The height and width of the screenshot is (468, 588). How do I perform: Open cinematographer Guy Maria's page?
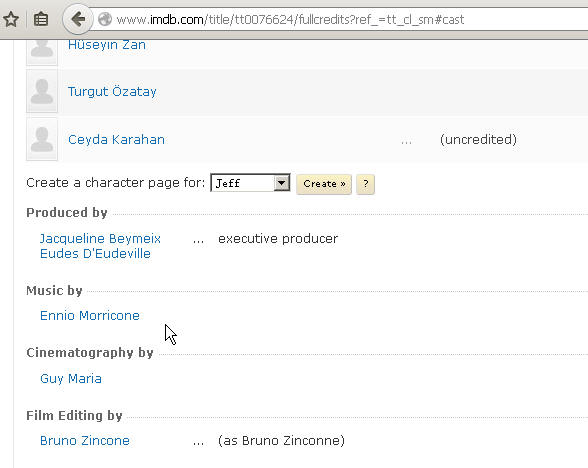click(71, 378)
